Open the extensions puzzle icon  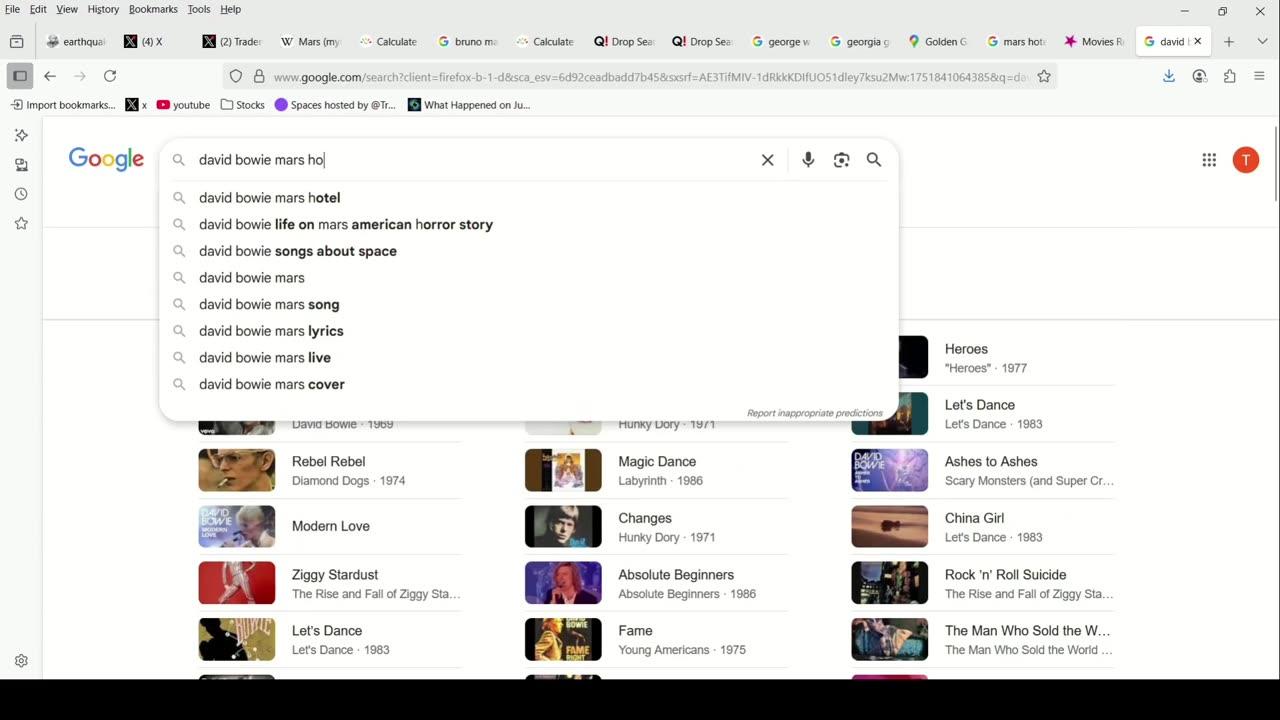1229,76
